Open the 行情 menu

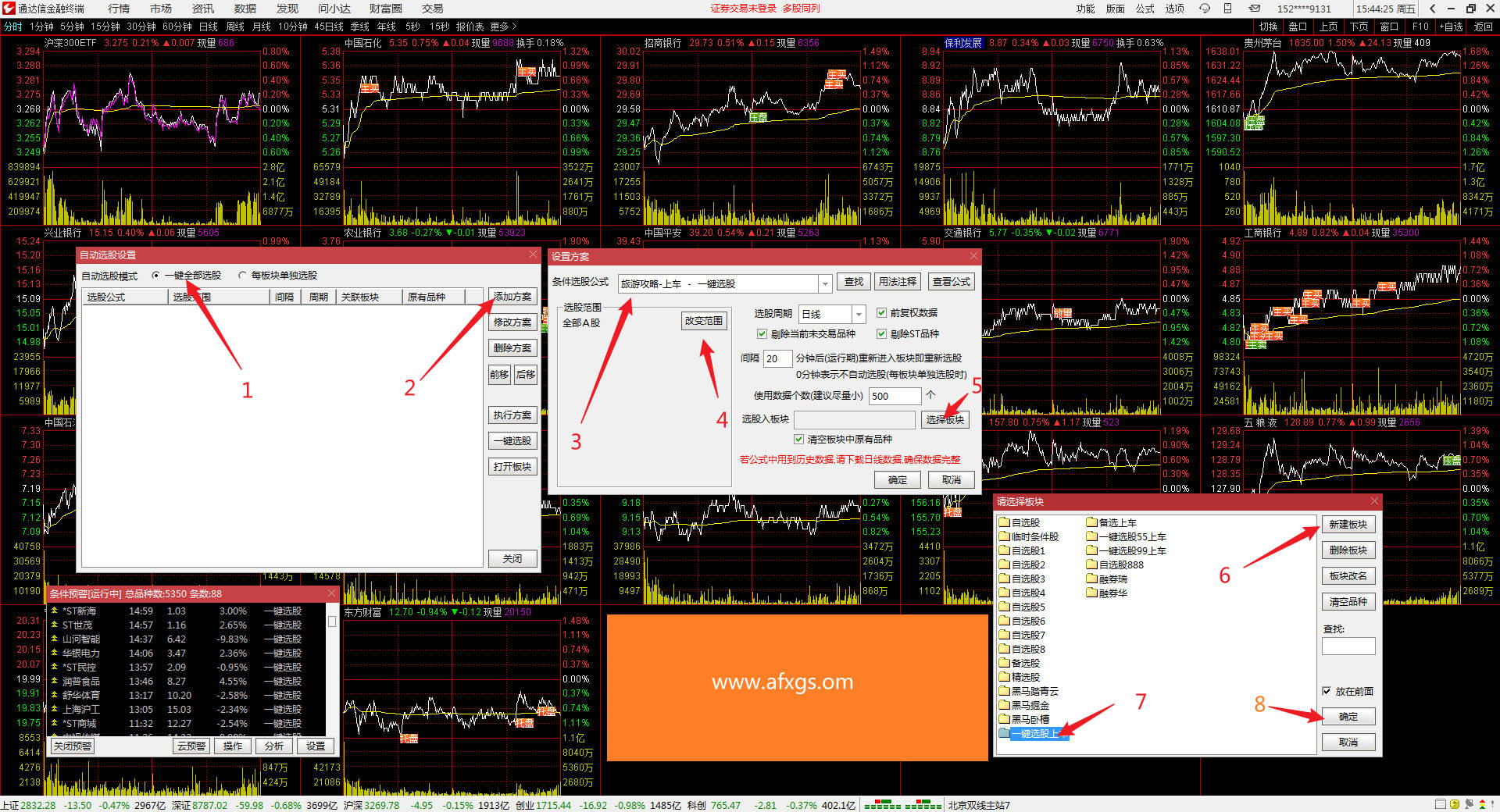pyautogui.click(x=119, y=9)
